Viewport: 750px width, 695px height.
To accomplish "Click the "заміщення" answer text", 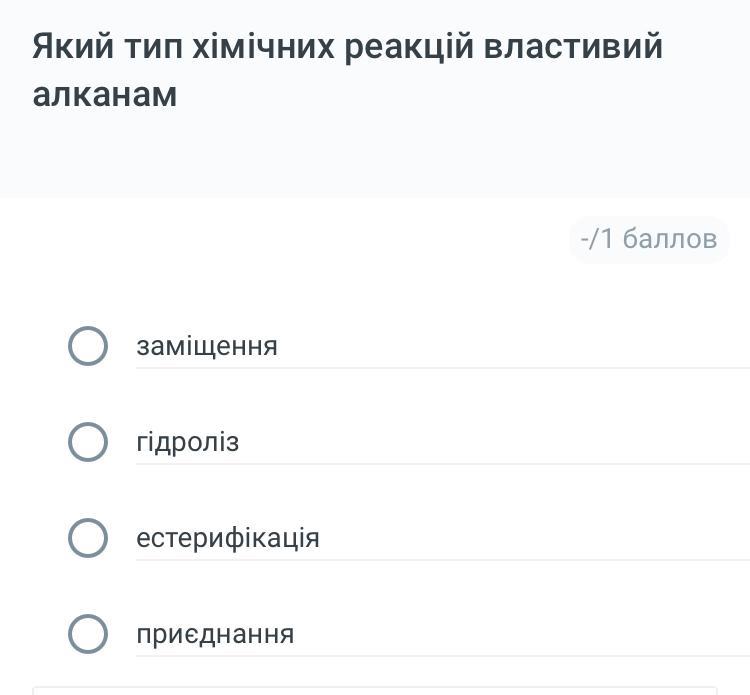I will (207, 346).
